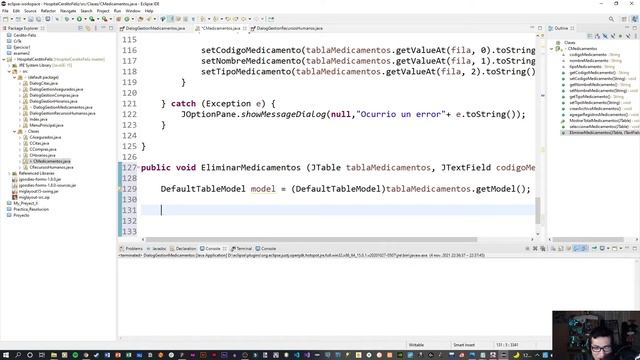Open the Run icon dropdown arrow
Viewport: 640px width, 360px height.
(x=85, y=19)
